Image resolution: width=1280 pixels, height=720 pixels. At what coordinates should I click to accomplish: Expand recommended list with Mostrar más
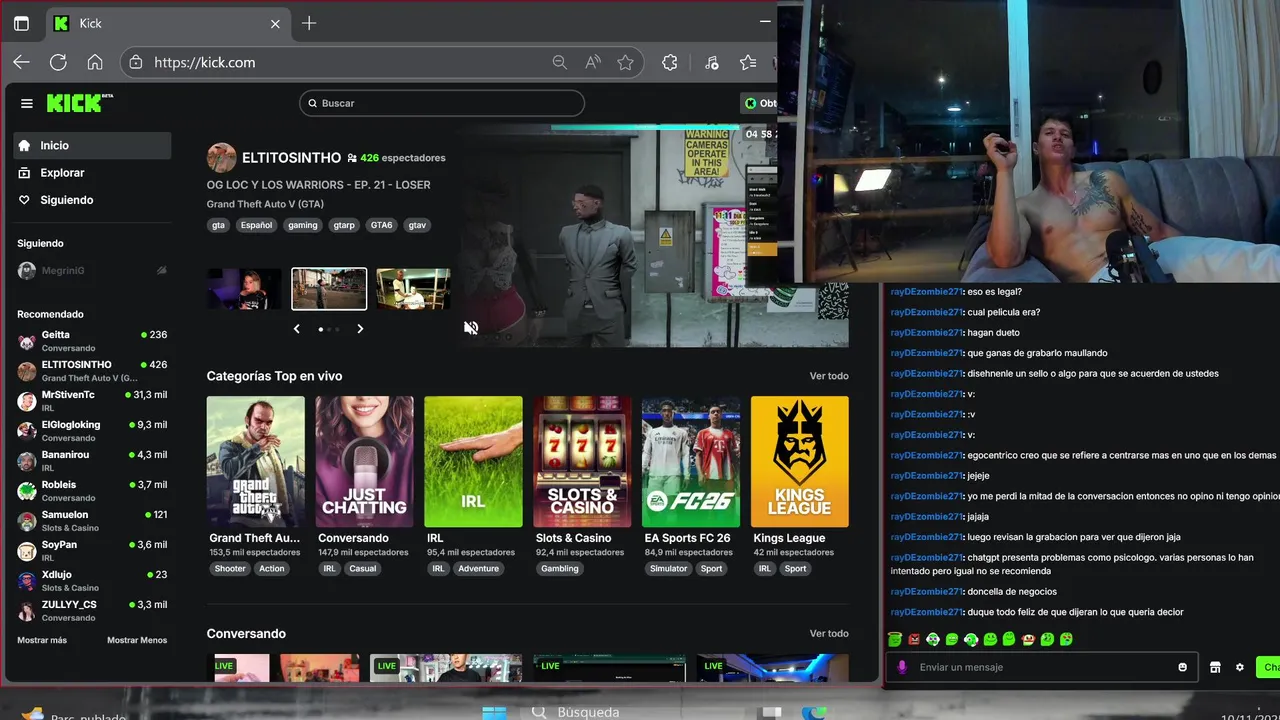42,640
